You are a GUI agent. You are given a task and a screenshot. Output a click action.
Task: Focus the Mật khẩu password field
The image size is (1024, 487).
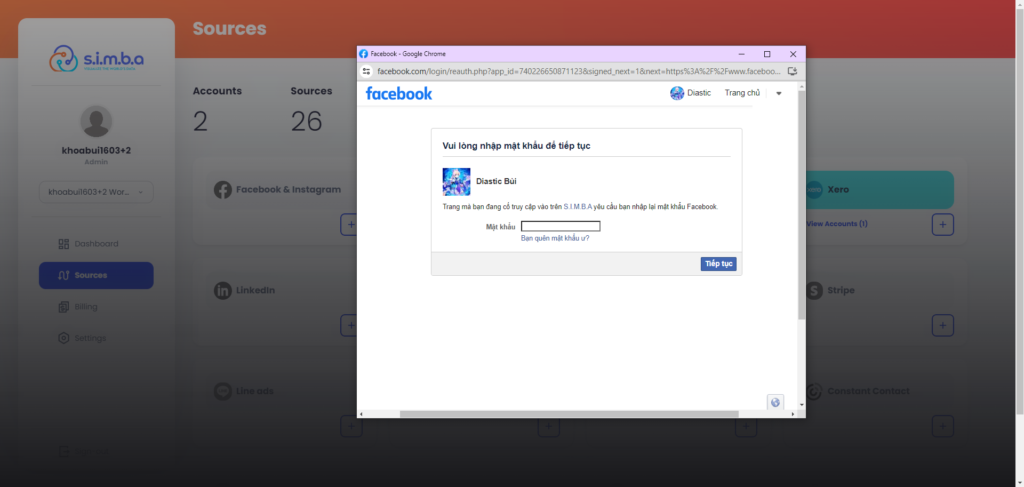[561, 226]
